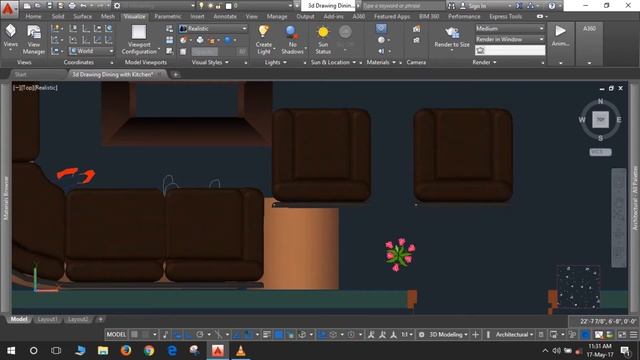Switch to the Start file tab
Screen dimensions: 640x360
[20, 75]
